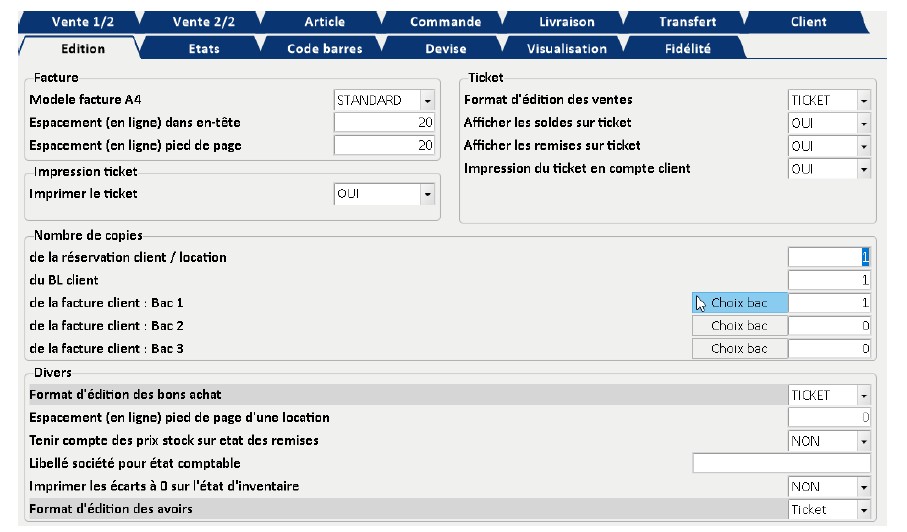Switch to the Vente 1/2 tab
The height and width of the screenshot is (532, 907).
pos(83,22)
